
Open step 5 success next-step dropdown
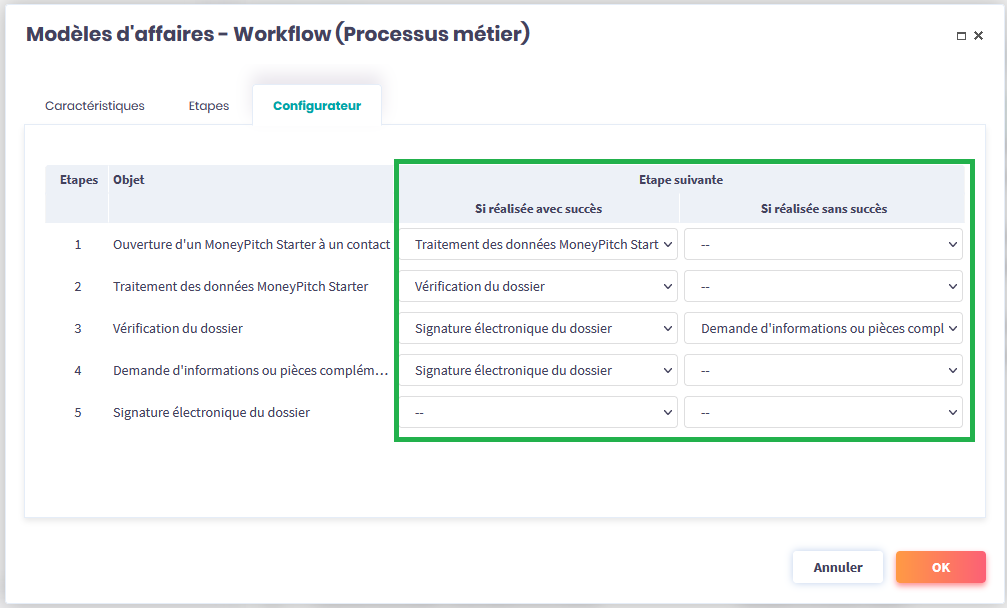[538, 412]
